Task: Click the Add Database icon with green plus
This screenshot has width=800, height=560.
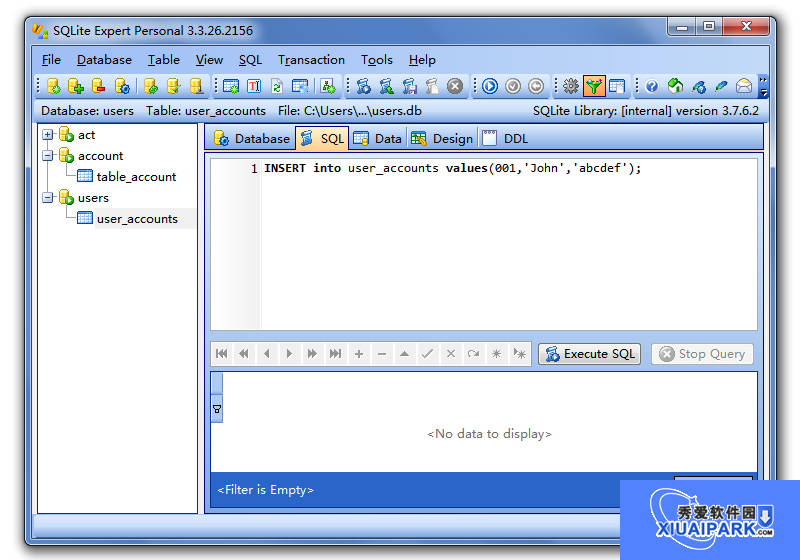Action: [76, 86]
